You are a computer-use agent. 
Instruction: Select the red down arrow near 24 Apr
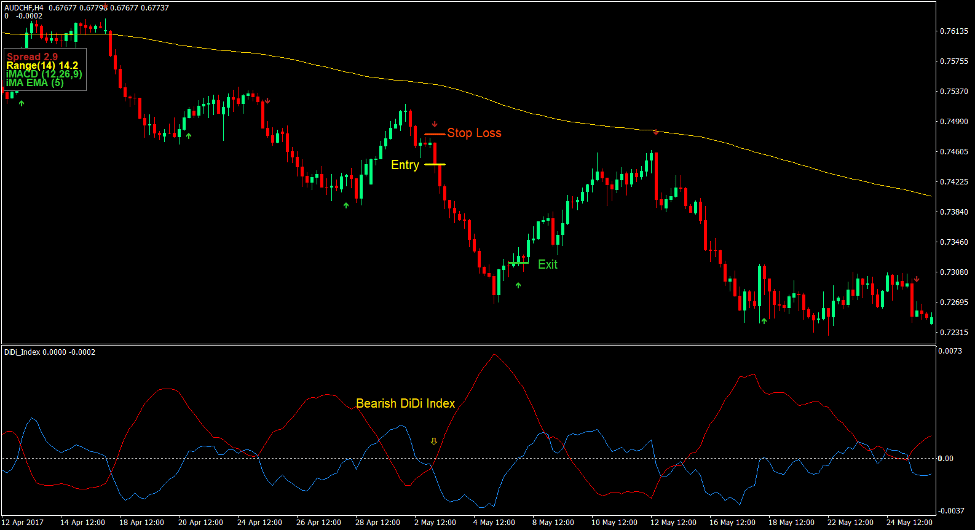click(267, 100)
